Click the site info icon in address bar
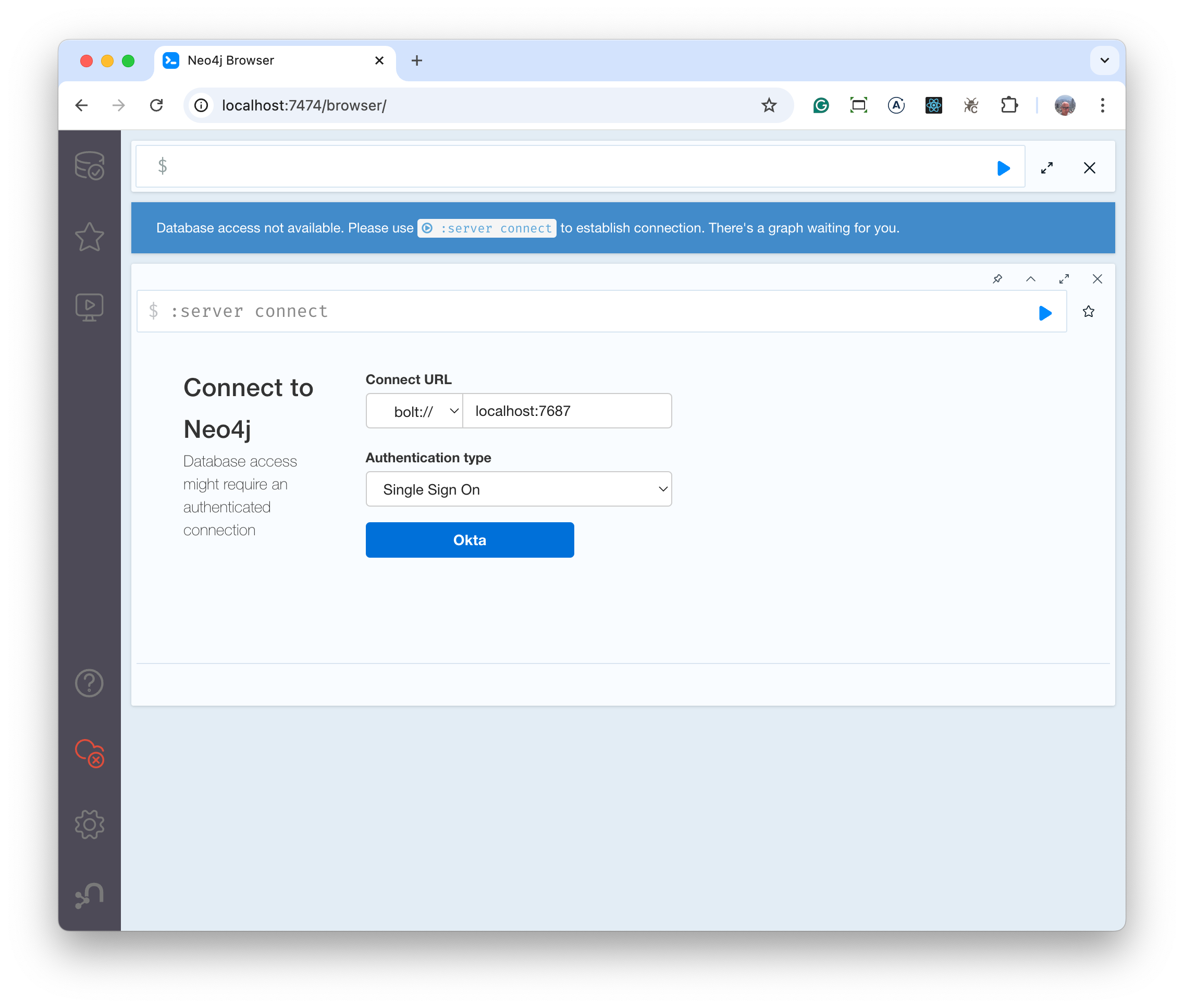This screenshot has width=1184, height=1008. (x=201, y=105)
